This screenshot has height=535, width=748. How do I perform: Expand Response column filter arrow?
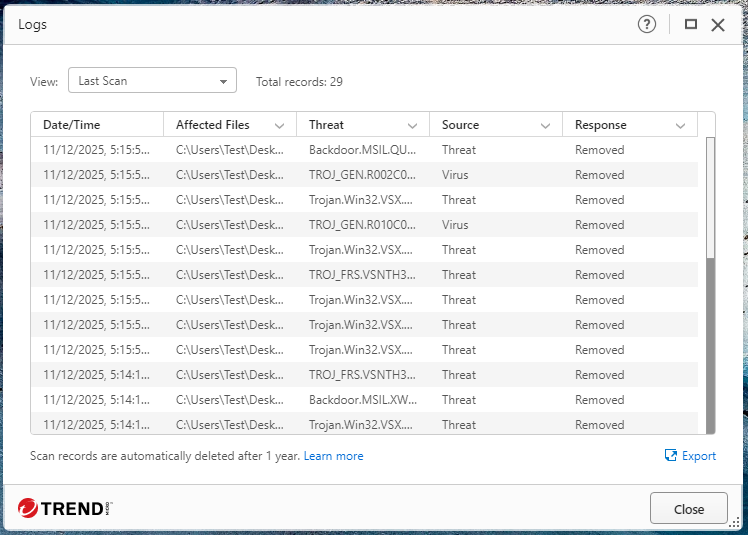[680, 126]
